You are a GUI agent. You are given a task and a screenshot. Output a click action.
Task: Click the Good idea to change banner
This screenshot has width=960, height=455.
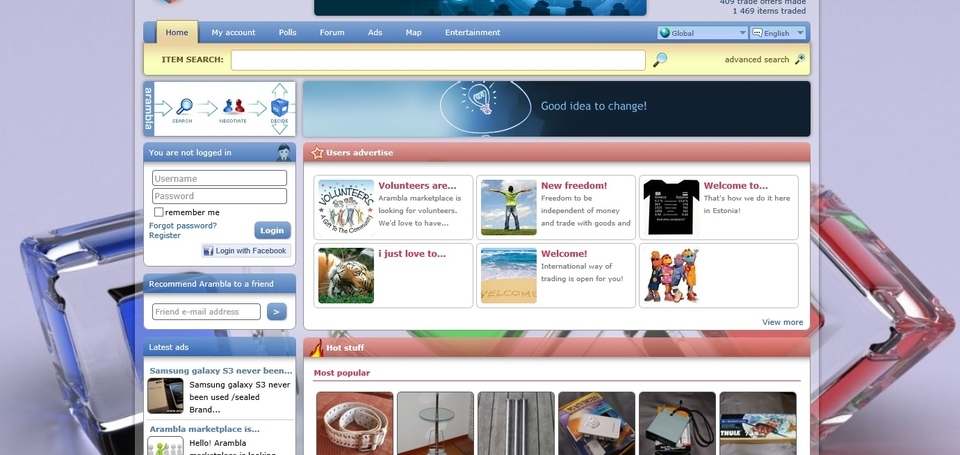(x=557, y=109)
